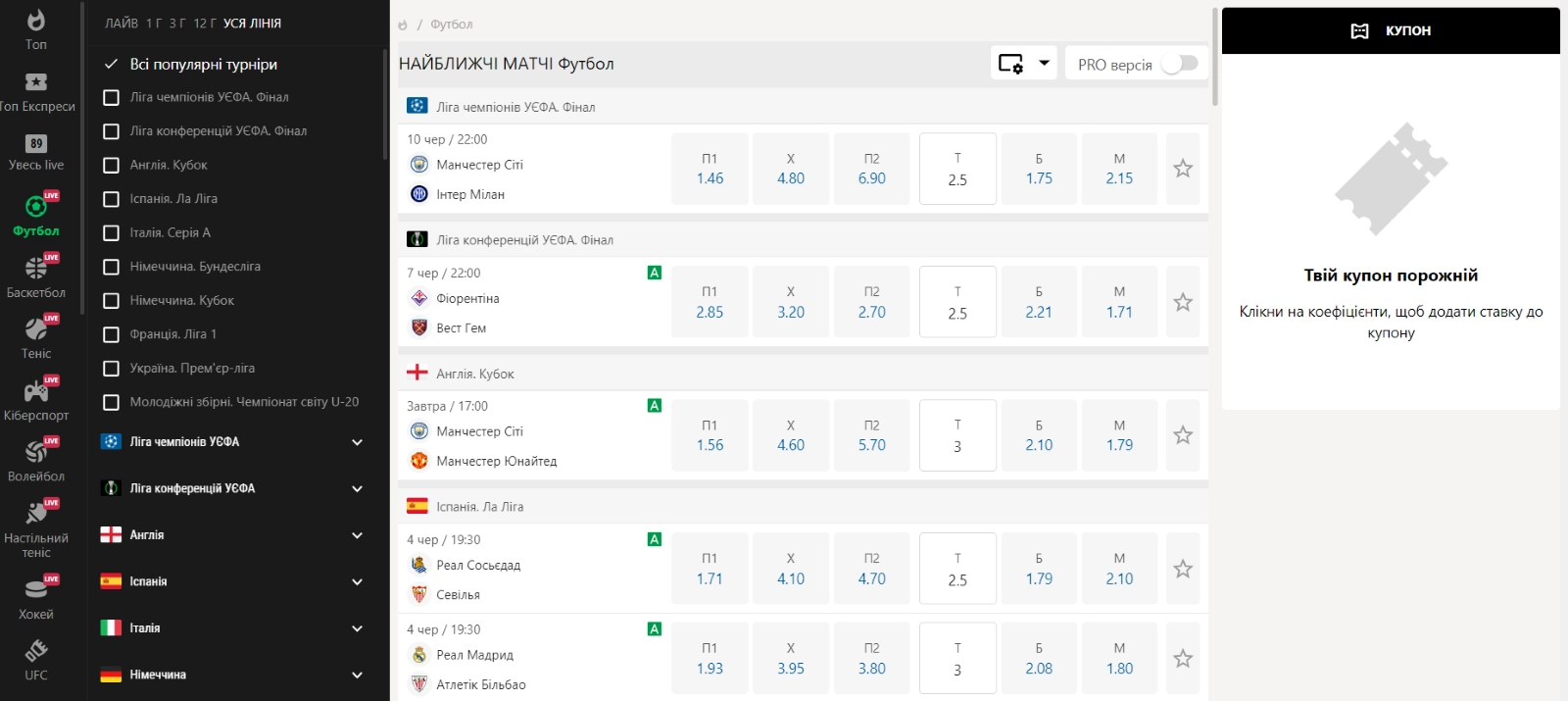Open total 3 selector for Реал Мадрид match

[957, 659]
